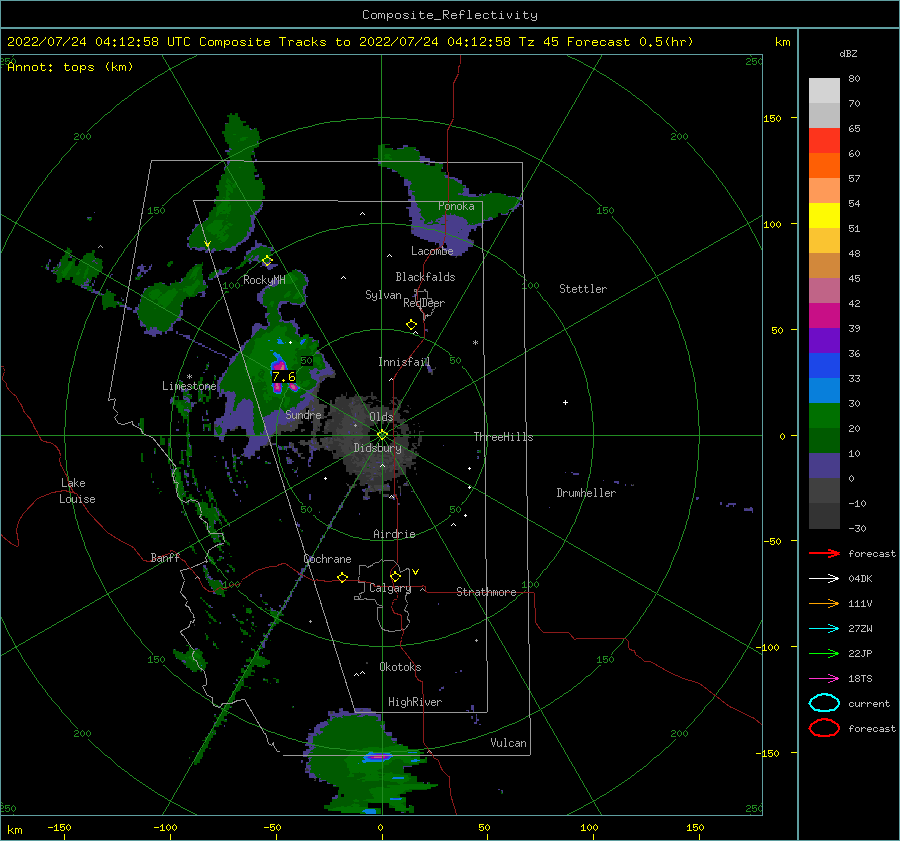The width and height of the screenshot is (900, 841).
Task: Click the orange 111V arrow legend
Action: [824, 603]
